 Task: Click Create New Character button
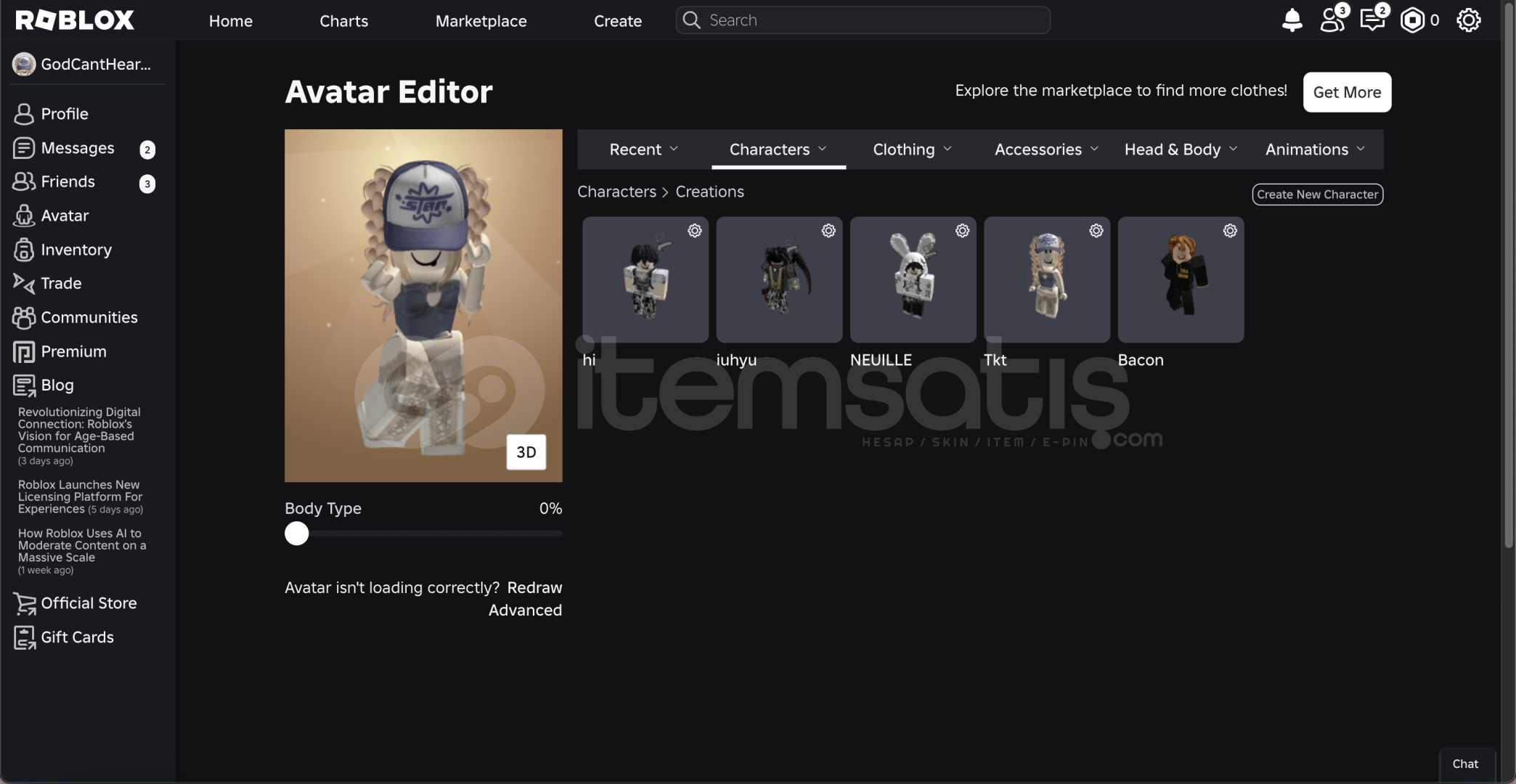(1317, 195)
